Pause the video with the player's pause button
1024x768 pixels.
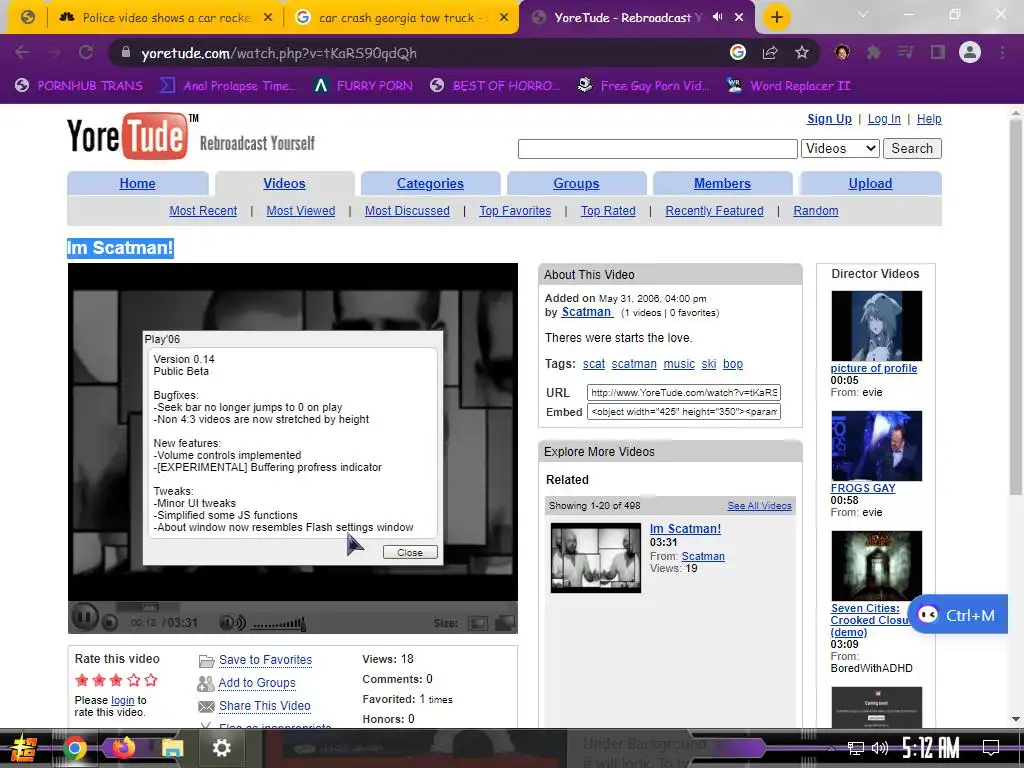(x=84, y=617)
